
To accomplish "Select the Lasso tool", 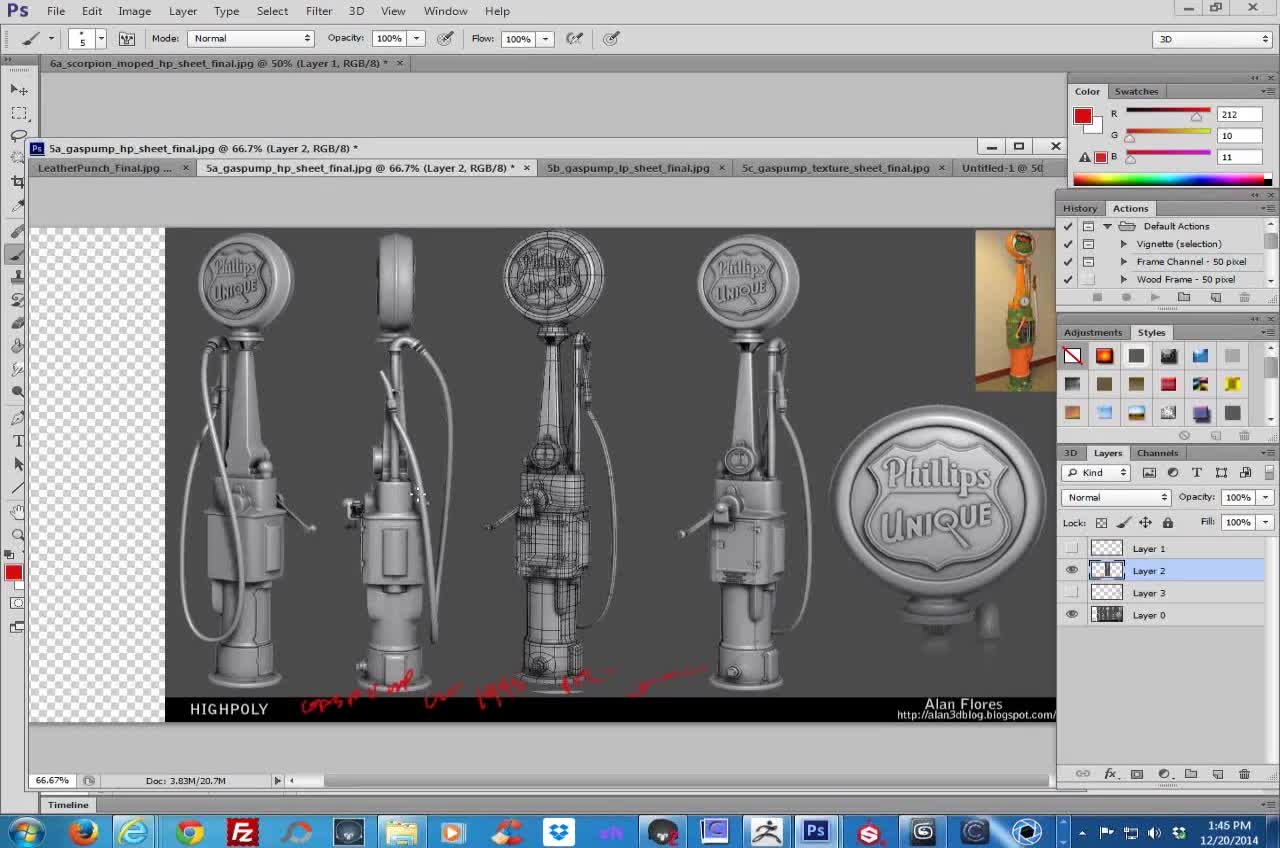I will pos(18,135).
